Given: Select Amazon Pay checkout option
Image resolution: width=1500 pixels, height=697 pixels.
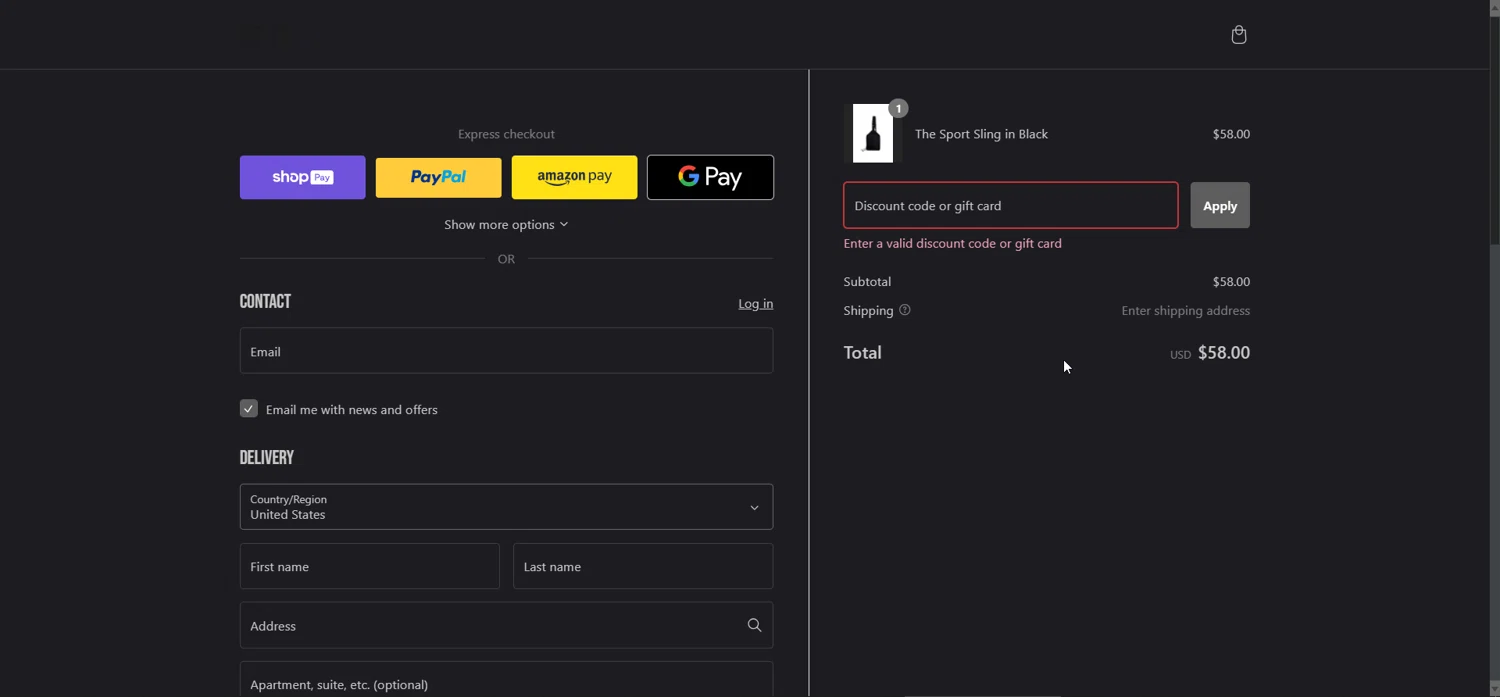Looking at the screenshot, I should (574, 177).
